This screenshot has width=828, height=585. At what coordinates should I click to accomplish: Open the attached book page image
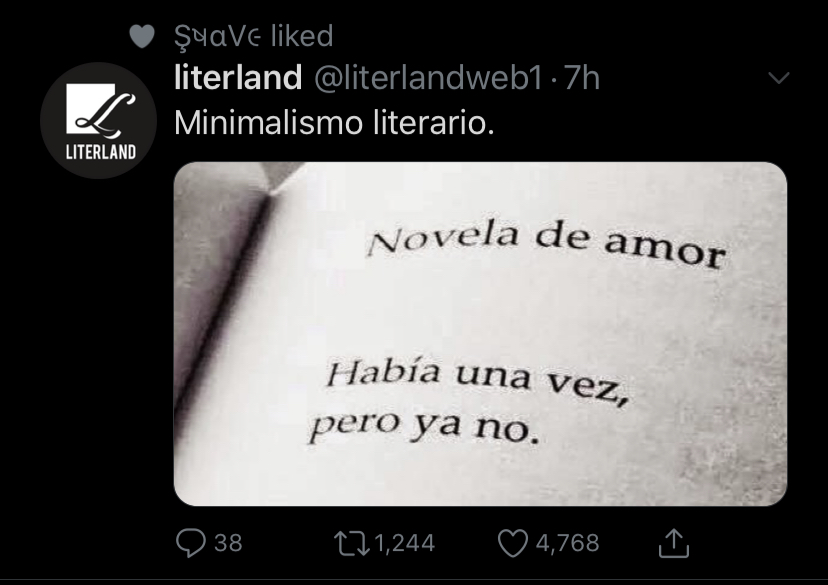click(x=480, y=334)
